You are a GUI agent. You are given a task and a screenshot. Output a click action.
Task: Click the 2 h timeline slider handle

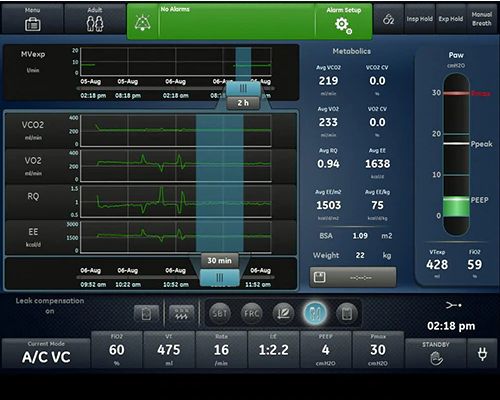[243, 89]
